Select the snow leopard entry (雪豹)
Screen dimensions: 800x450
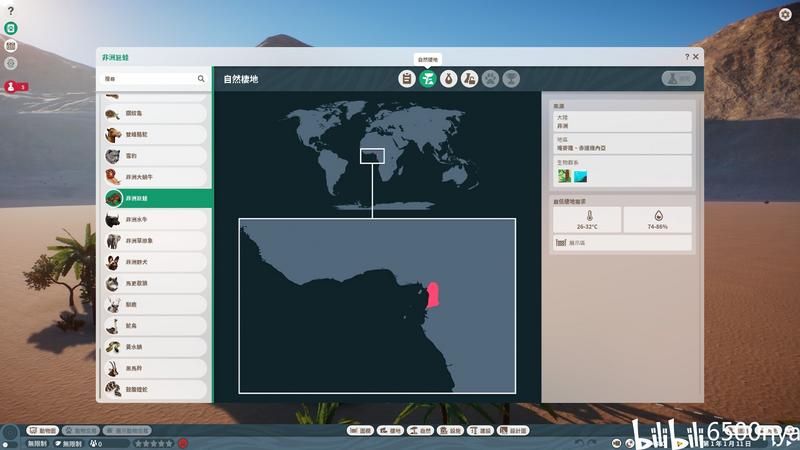[x=155, y=156]
